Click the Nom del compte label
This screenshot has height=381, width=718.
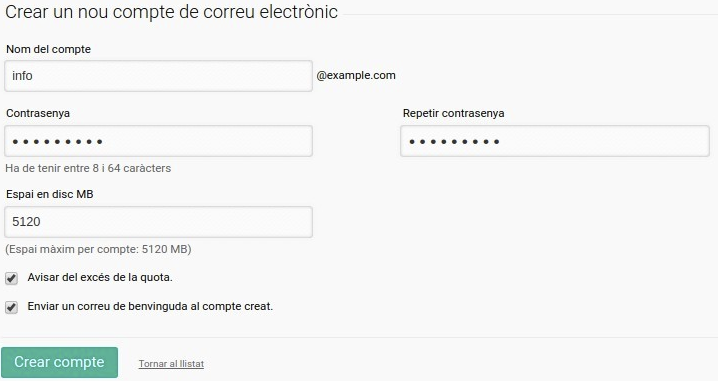49,49
